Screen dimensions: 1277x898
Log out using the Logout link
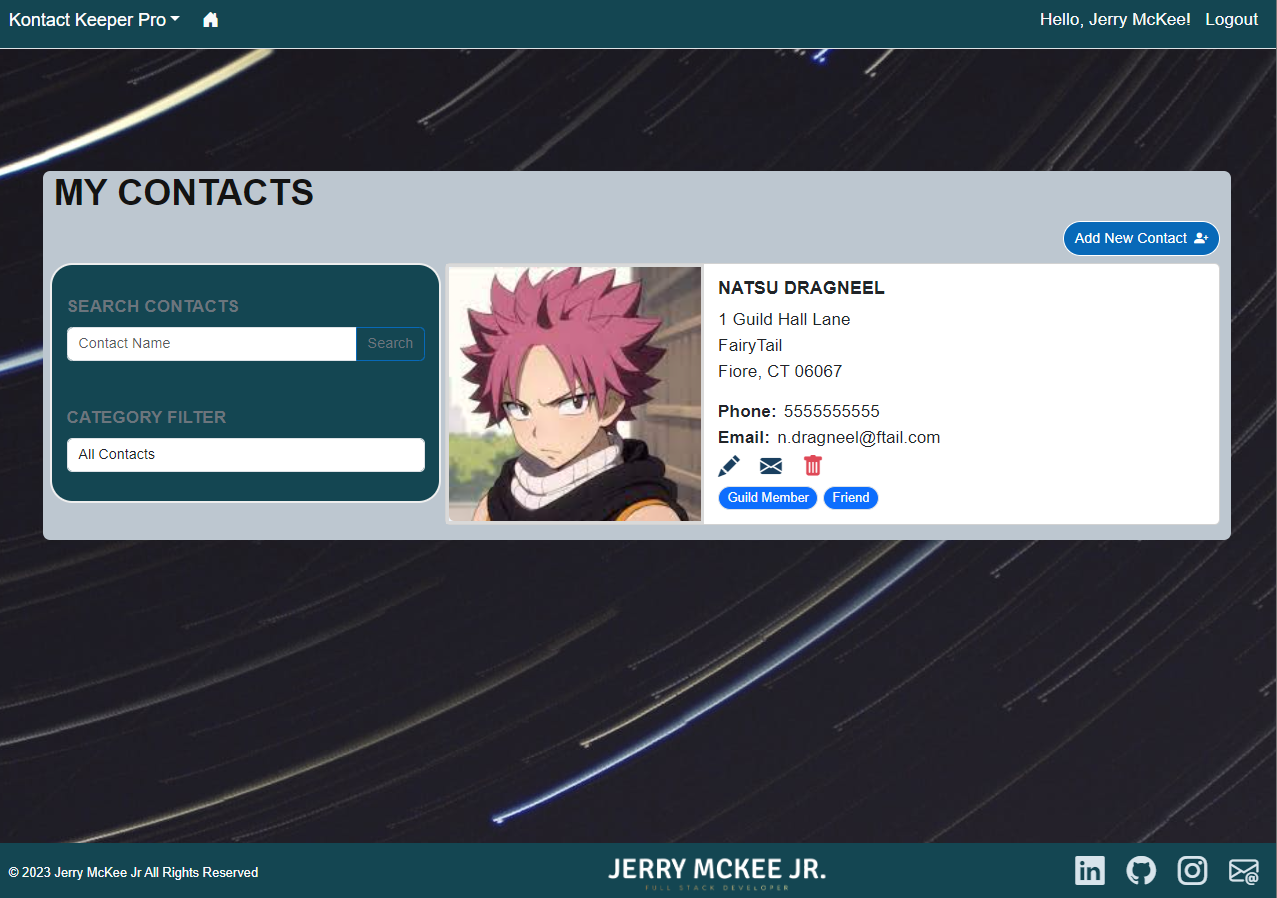click(x=1231, y=20)
